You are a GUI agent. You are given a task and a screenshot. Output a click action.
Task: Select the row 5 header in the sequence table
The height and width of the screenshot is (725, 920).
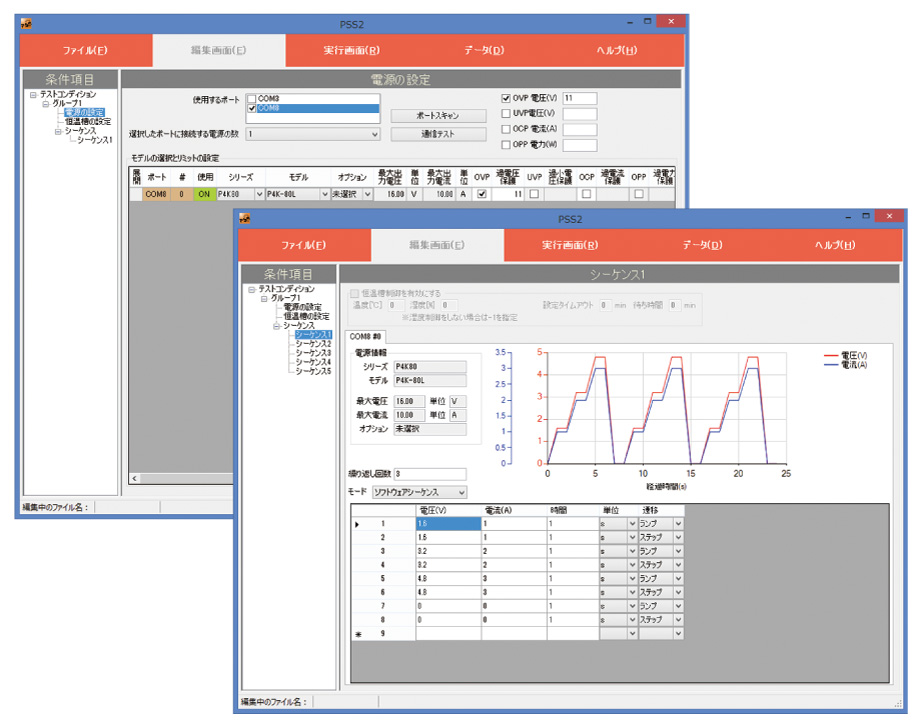382,578
